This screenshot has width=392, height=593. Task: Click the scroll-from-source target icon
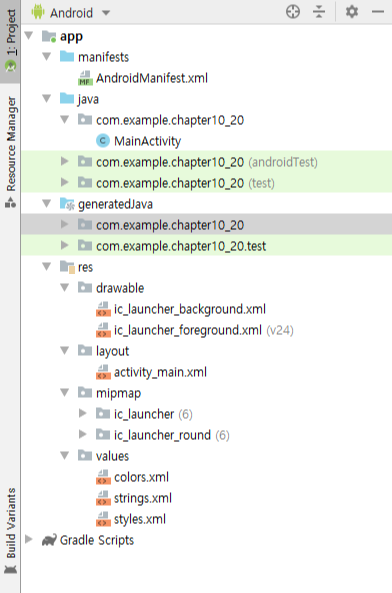click(293, 12)
